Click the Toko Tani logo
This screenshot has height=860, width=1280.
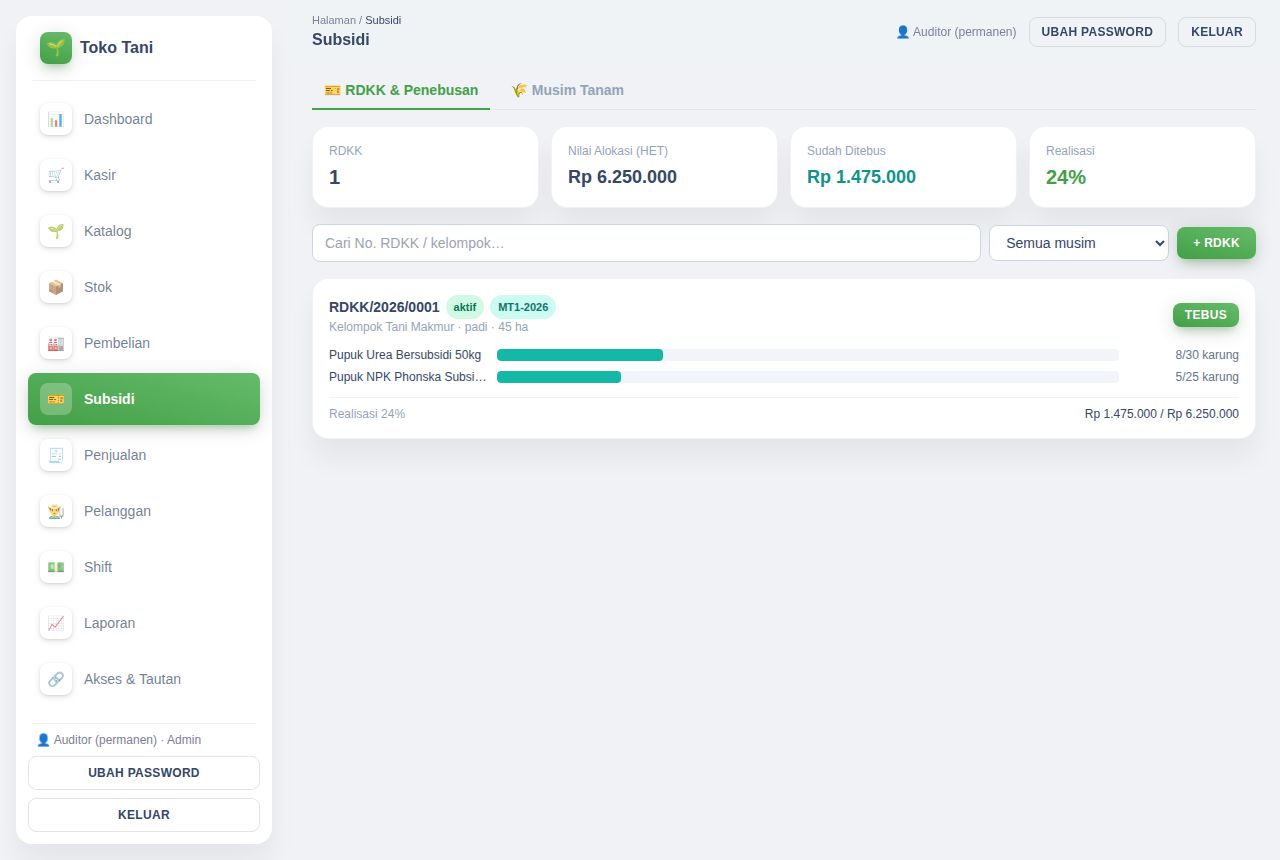click(56, 48)
